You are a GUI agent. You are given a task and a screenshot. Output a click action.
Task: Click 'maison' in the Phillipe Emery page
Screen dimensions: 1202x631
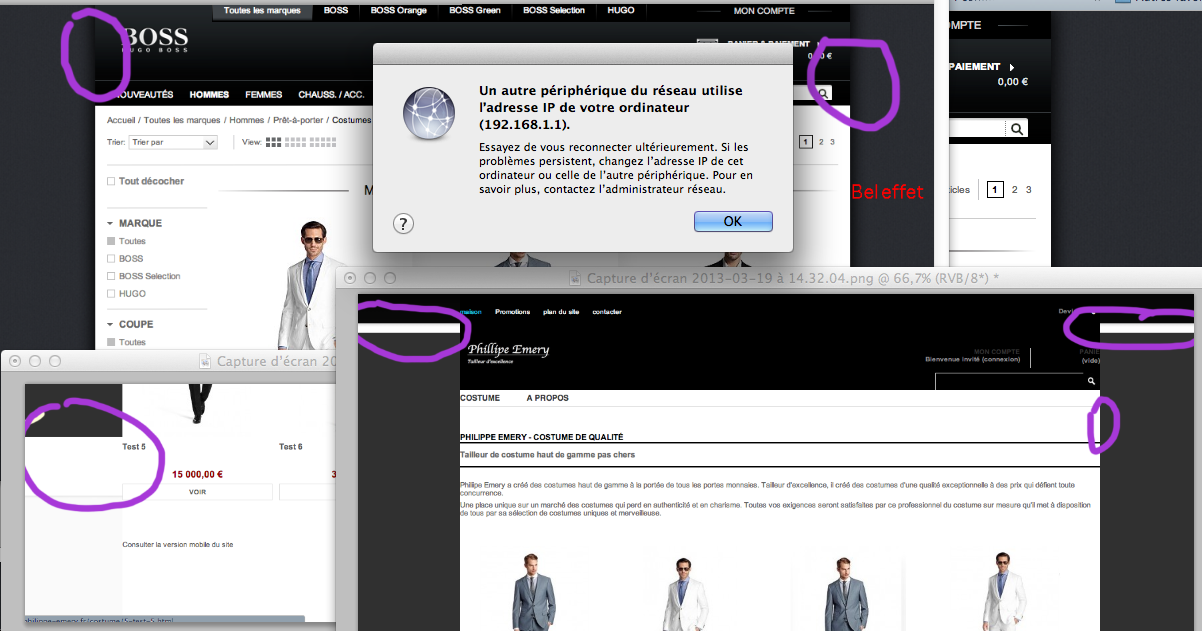point(470,312)
